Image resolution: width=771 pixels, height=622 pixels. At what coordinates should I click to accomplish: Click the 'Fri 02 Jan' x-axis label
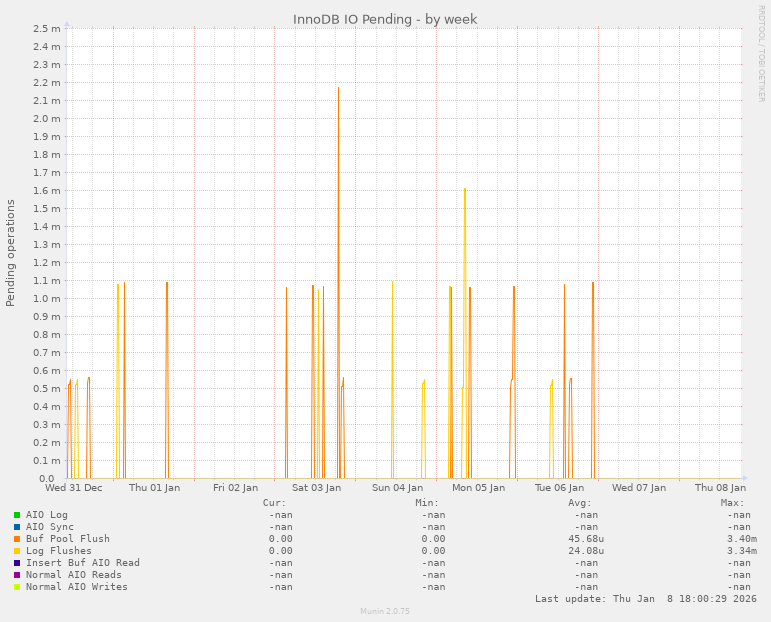click(236, 488)
